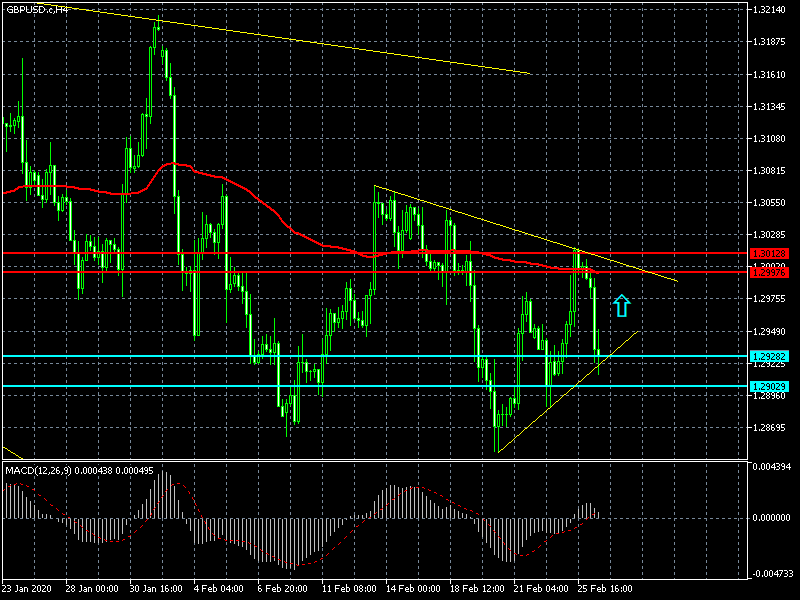Click the 25 Feb 16:00 date label

605,588
